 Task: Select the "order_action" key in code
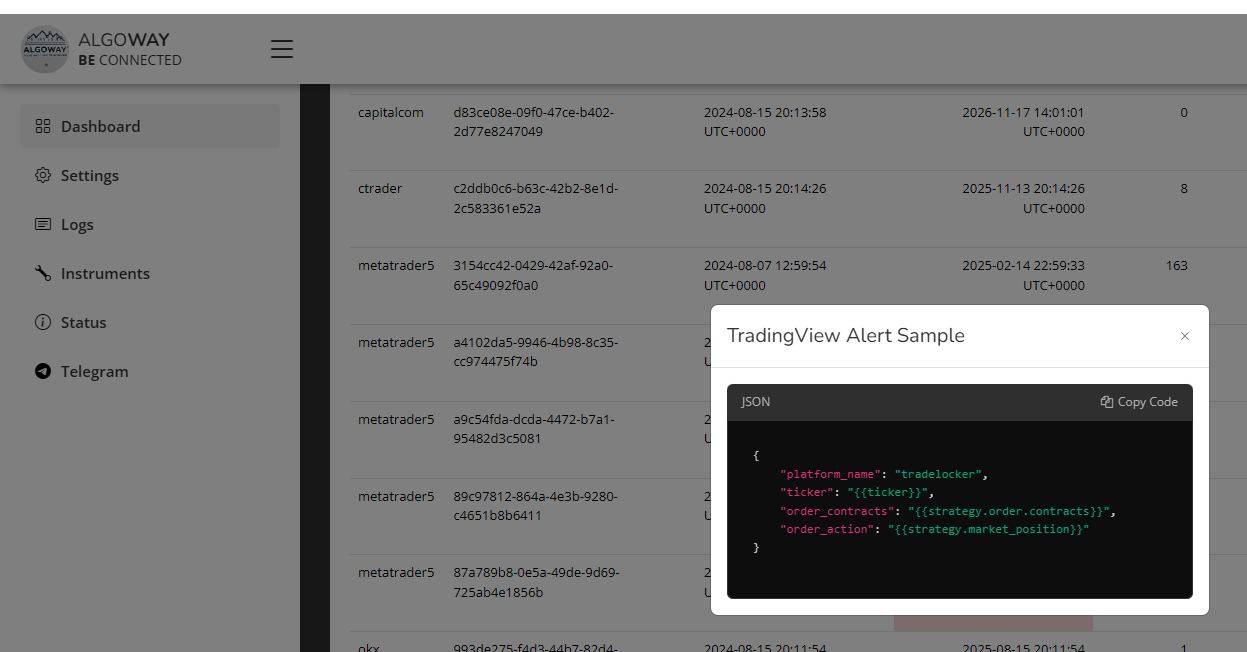click(830, 529)
